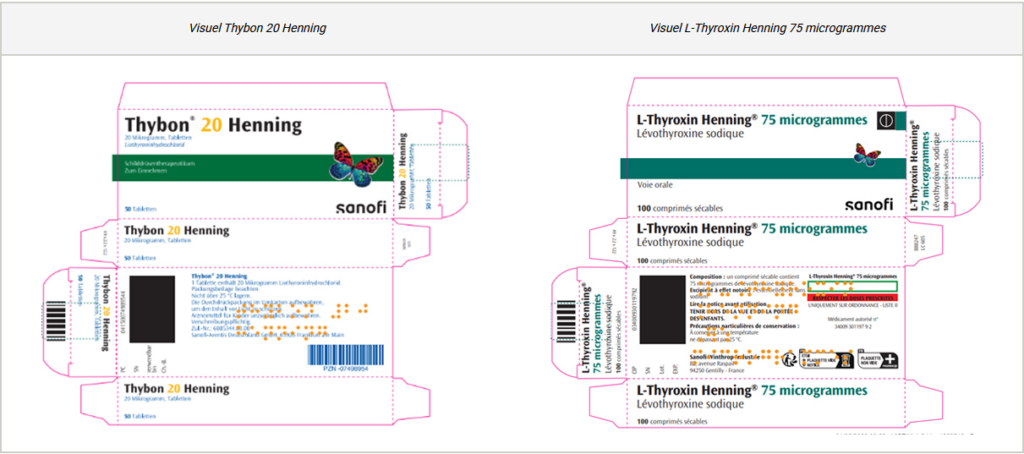Click the red "Respecter les doses prescrites" banner
1024x454 pixels.
coord(850,298)
